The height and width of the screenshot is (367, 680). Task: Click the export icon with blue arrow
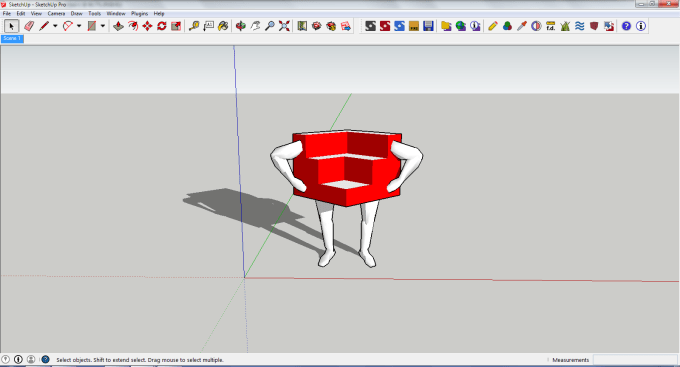point(346,26)
